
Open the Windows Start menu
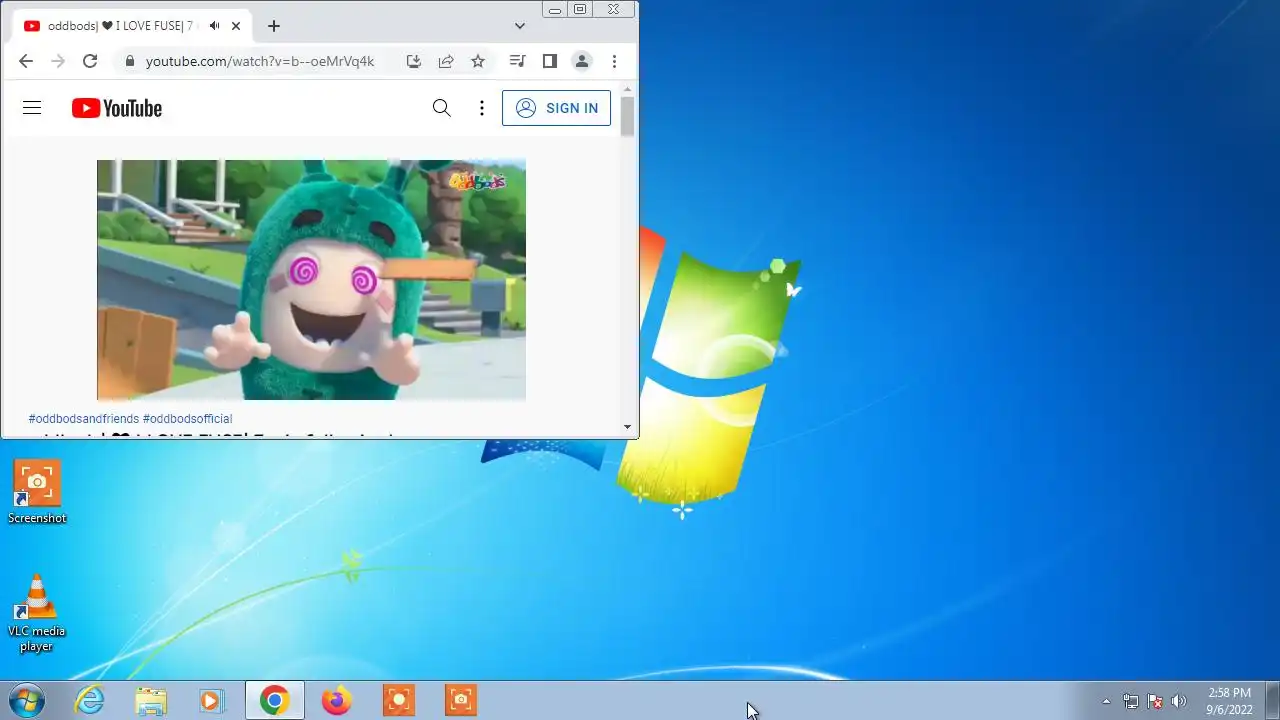tap(26, 700)
